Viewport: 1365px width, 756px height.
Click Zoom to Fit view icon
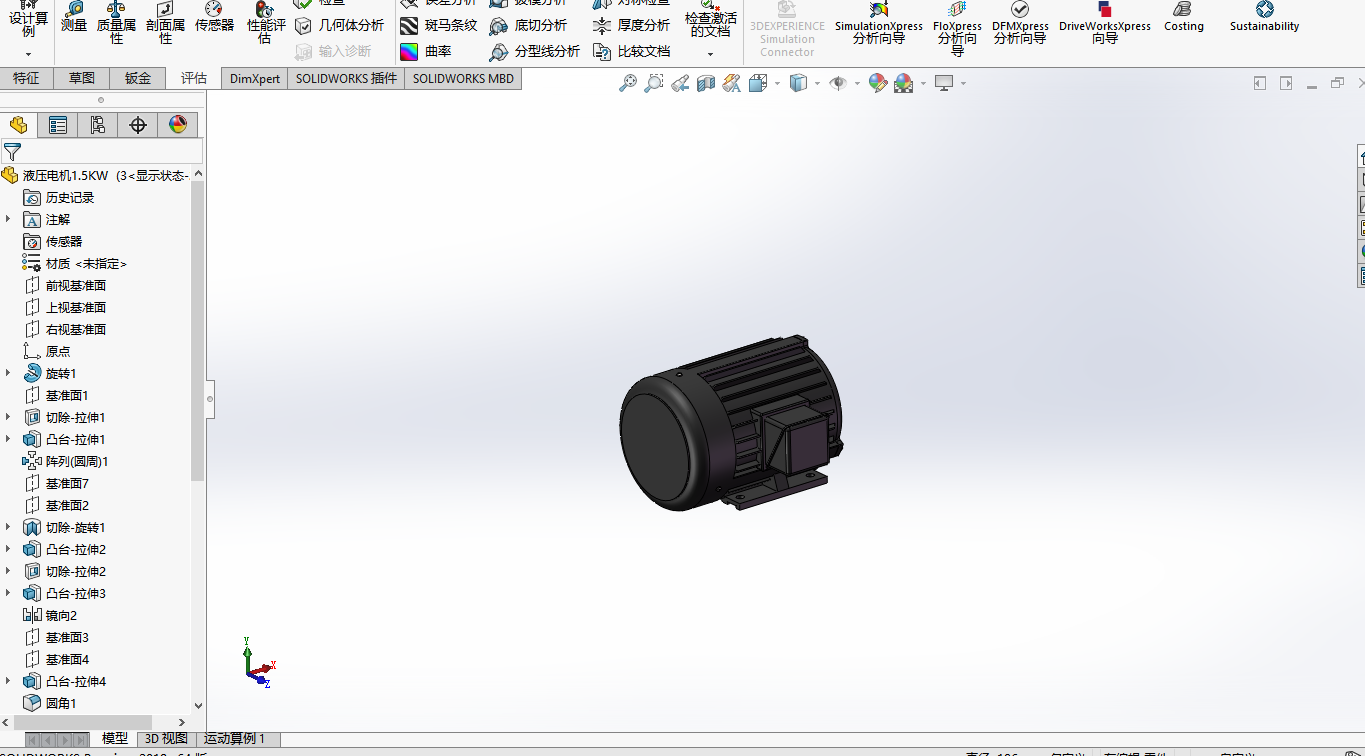[628, 84]
